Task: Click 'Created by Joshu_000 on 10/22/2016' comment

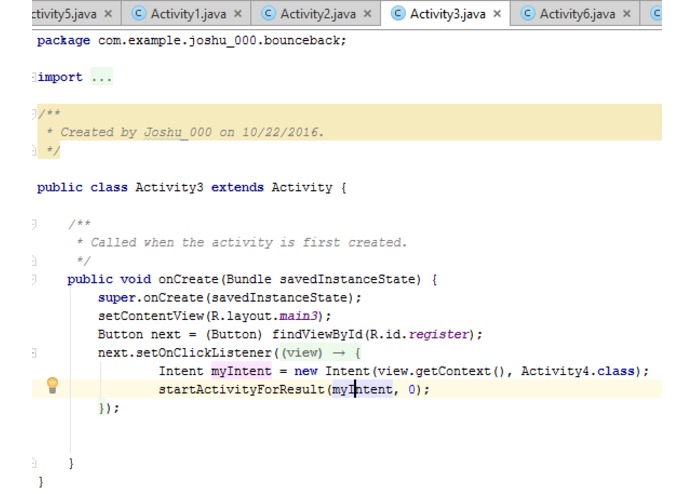Action: 191,132
